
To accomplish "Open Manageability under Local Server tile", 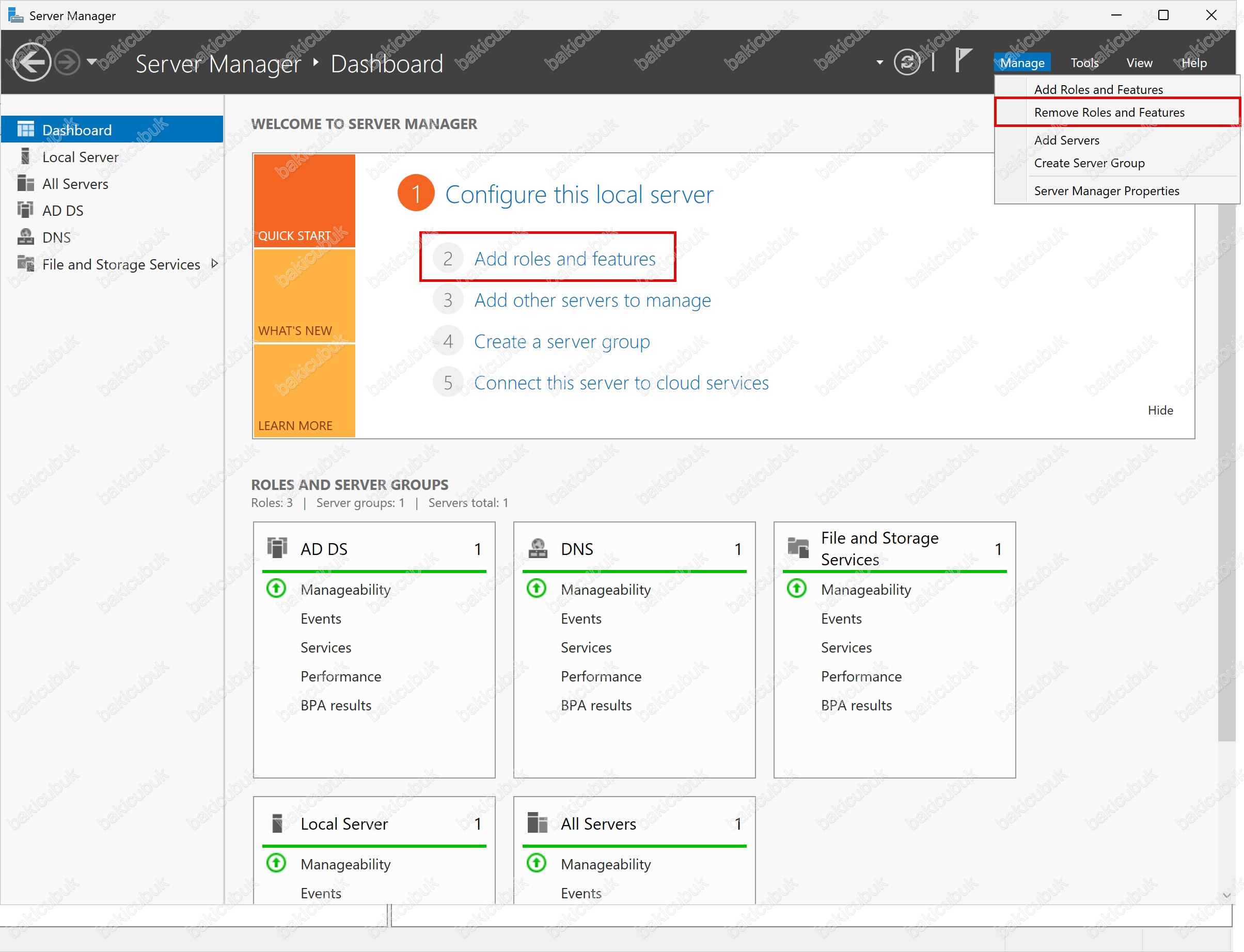I will click(x=345, y=864).
